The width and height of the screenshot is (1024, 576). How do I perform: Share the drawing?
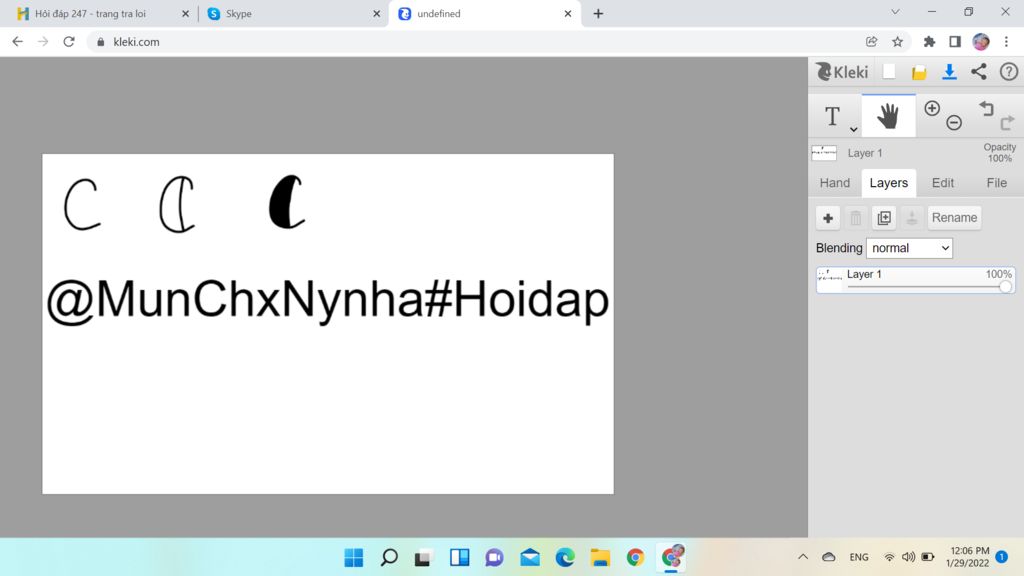click(x=978, y=72)
